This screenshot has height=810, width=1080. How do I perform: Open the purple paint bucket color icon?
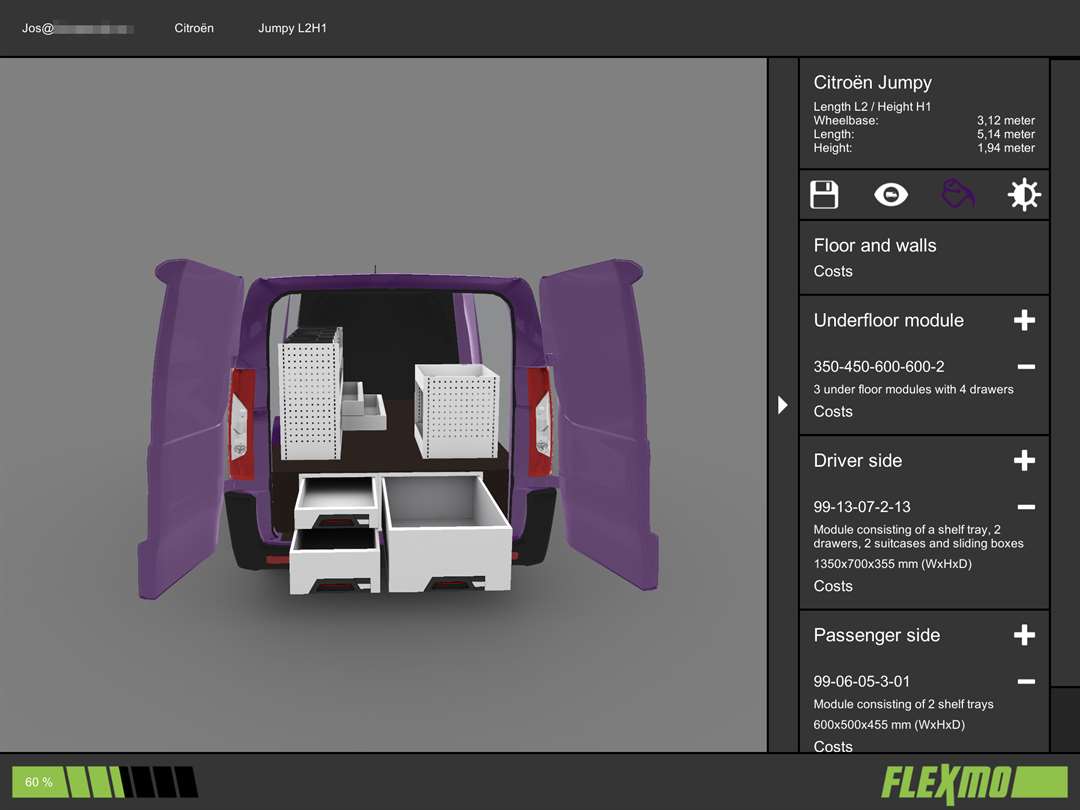coord(958,194)
